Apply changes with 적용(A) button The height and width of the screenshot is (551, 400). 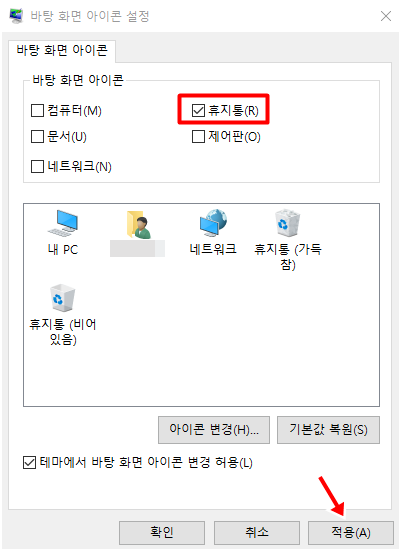tap(351, 532)
